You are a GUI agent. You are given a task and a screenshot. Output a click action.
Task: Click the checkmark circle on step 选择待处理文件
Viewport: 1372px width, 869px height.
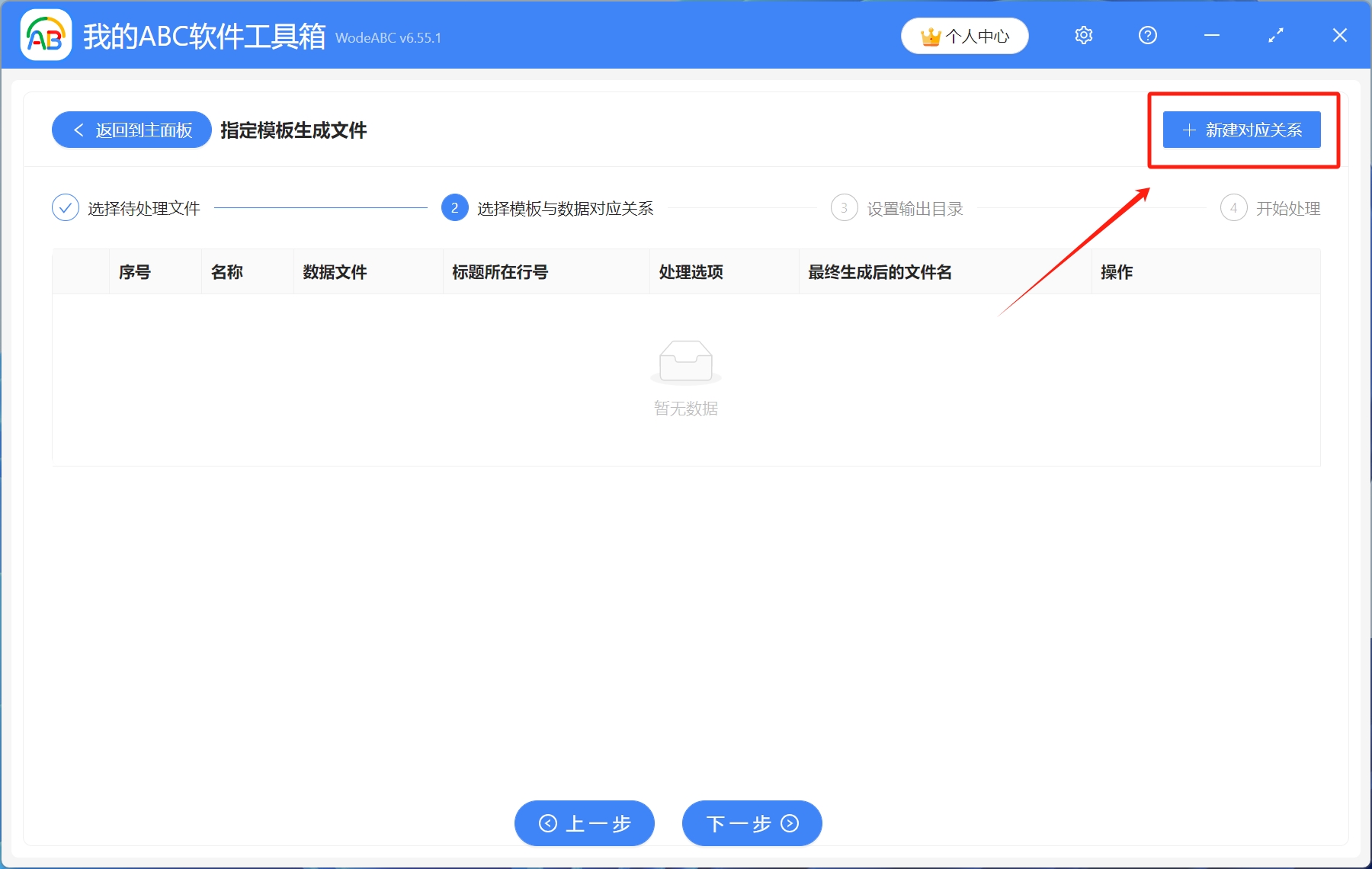click(x=65, y=207)
